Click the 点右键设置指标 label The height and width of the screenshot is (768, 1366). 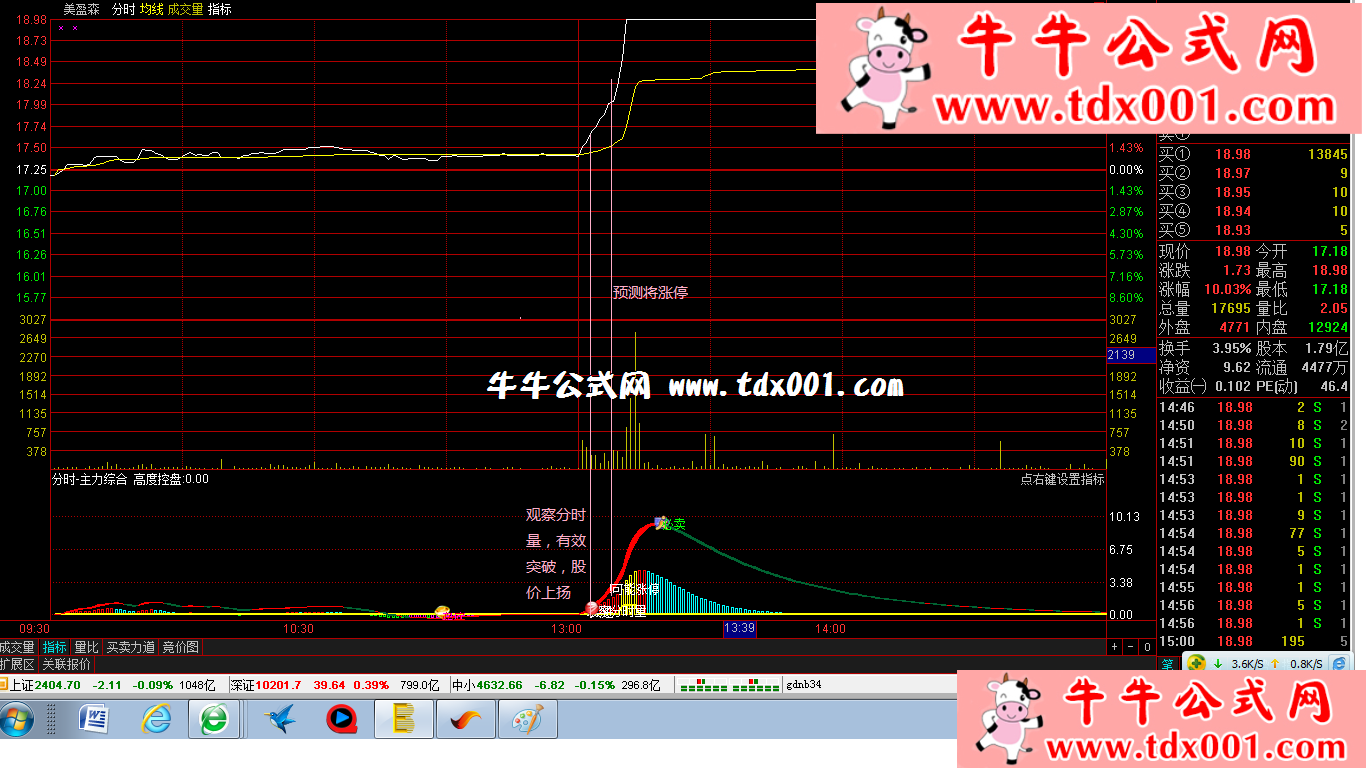(x=1062, y=479)
